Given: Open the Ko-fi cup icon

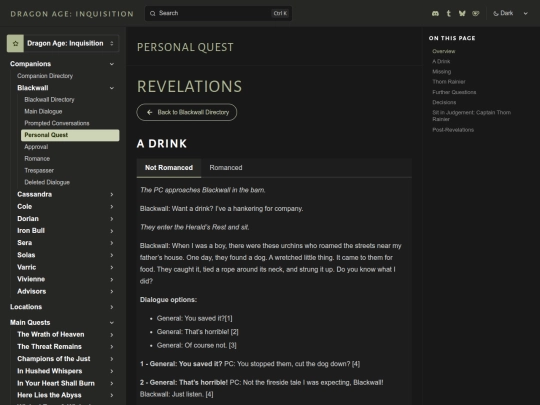Looking at the screenshot, I should pyautogui.click(x=476, y=13).
